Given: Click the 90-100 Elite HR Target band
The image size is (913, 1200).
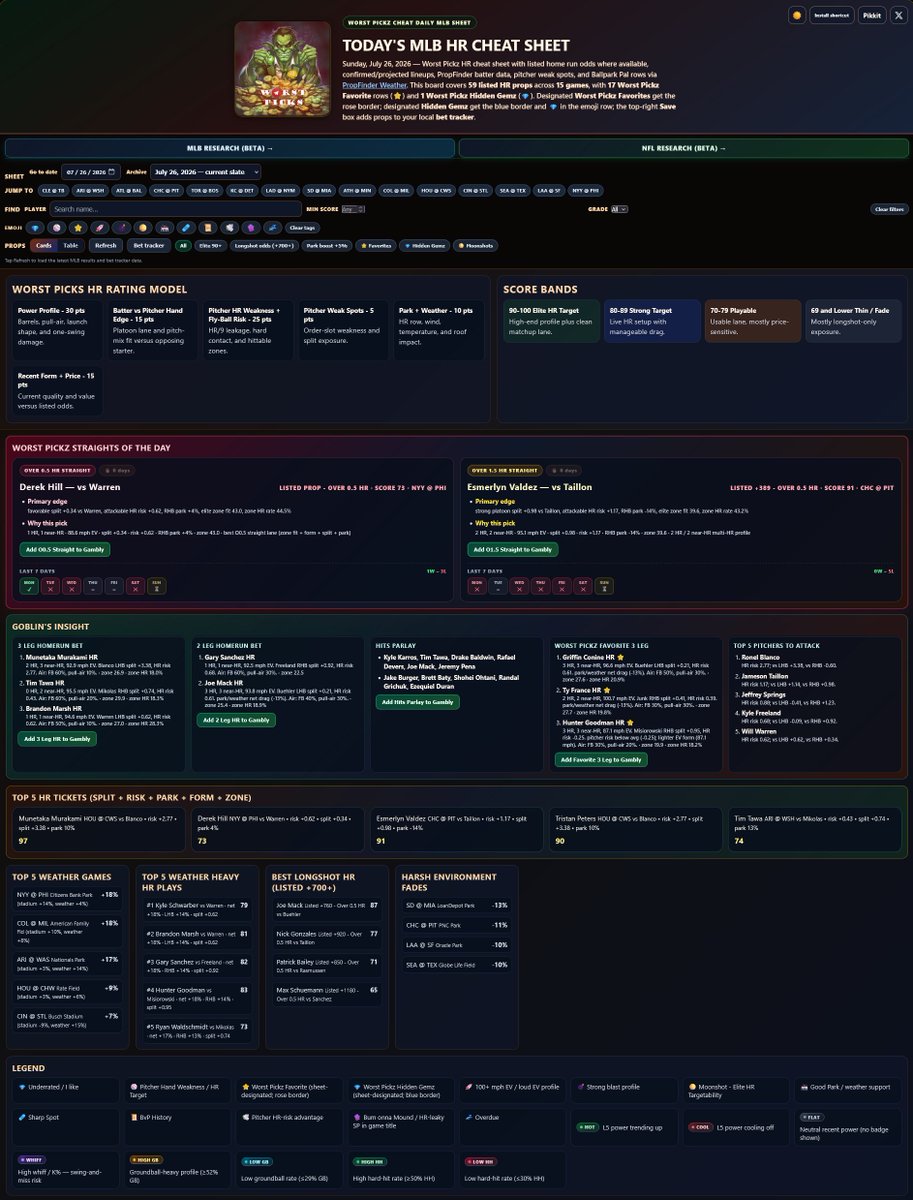Looking at the screenshot, I should [x=551, y=321].
